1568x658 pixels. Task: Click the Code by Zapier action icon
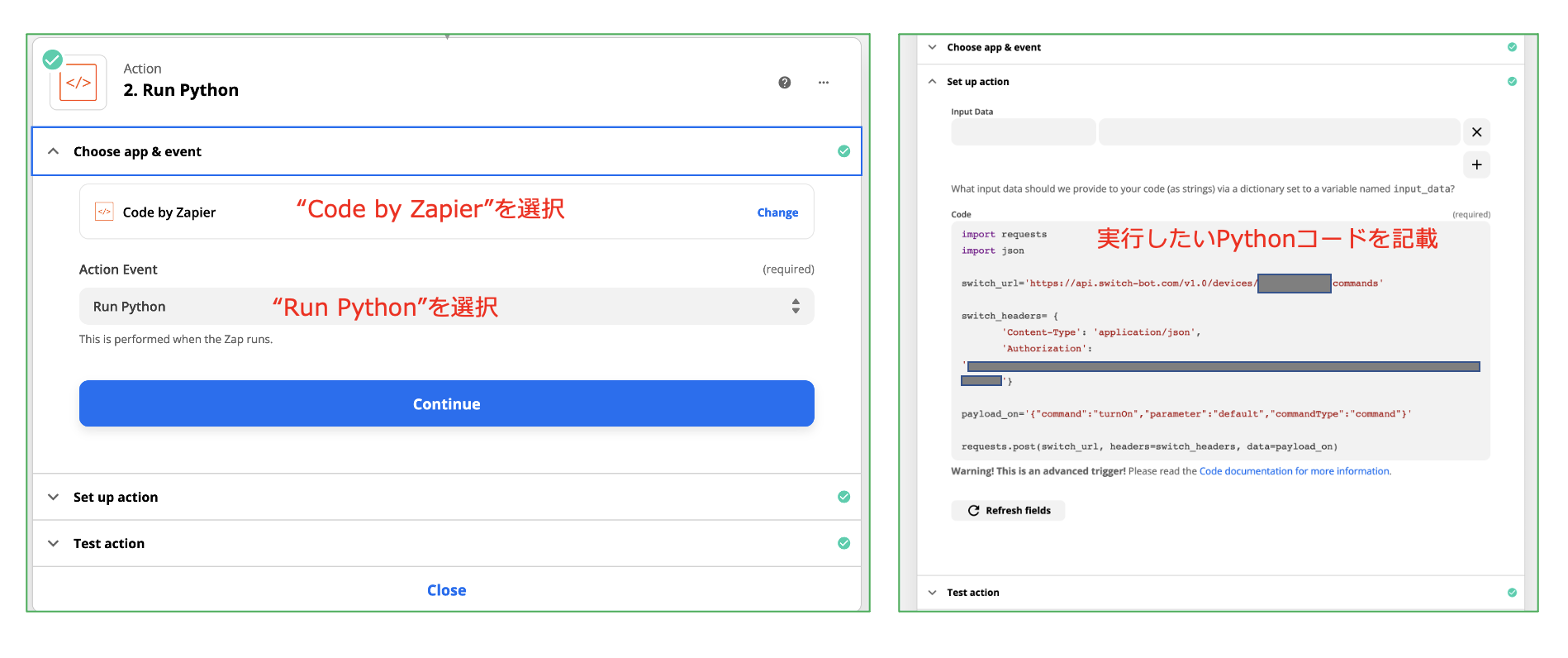pos(78,83)
